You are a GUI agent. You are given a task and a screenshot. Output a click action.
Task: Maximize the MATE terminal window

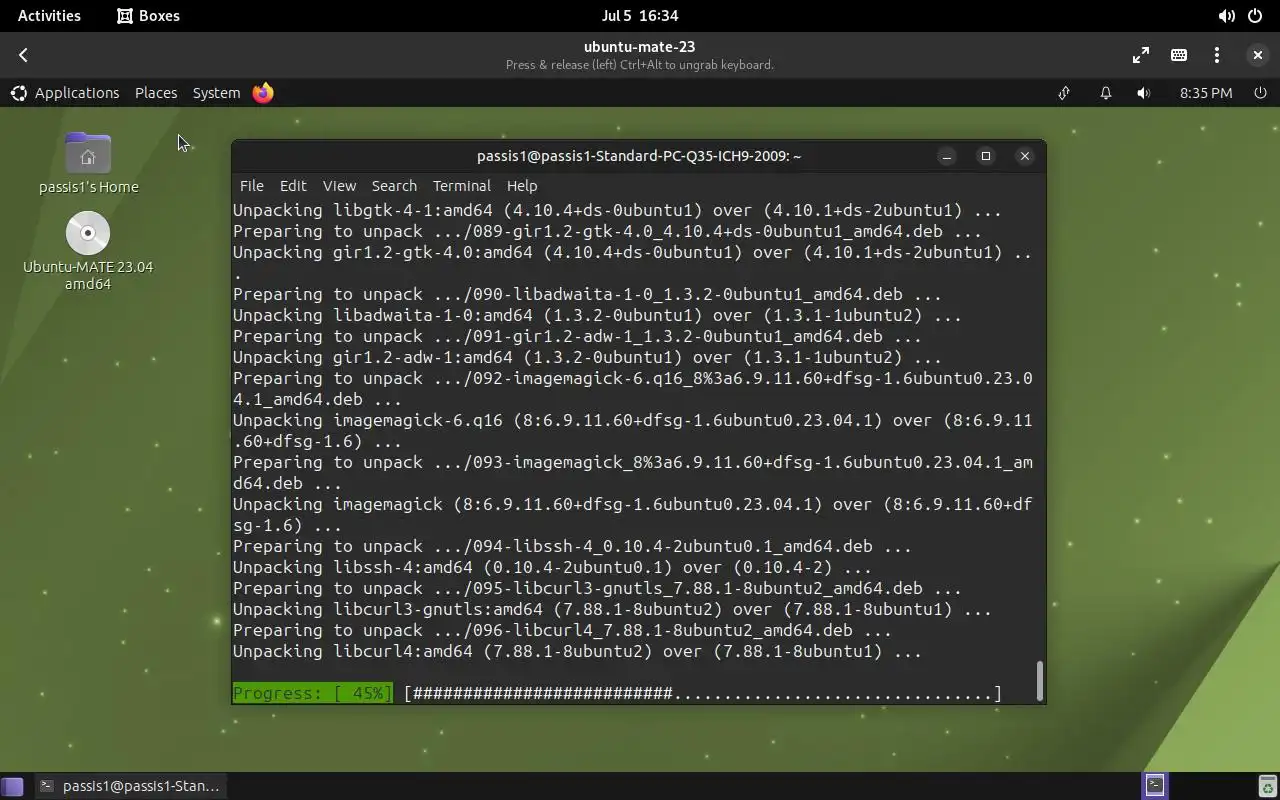[x=986, y=156]
